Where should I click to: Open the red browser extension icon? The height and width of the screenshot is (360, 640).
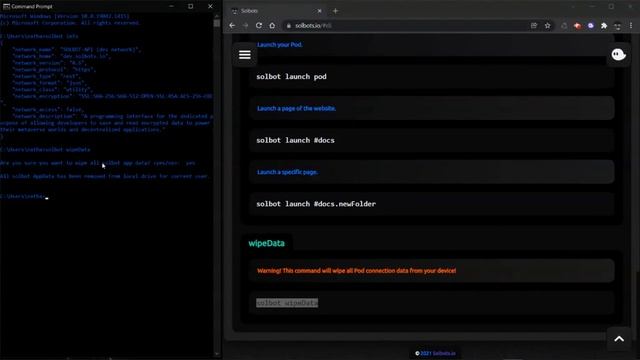click(x=577, y=26)
